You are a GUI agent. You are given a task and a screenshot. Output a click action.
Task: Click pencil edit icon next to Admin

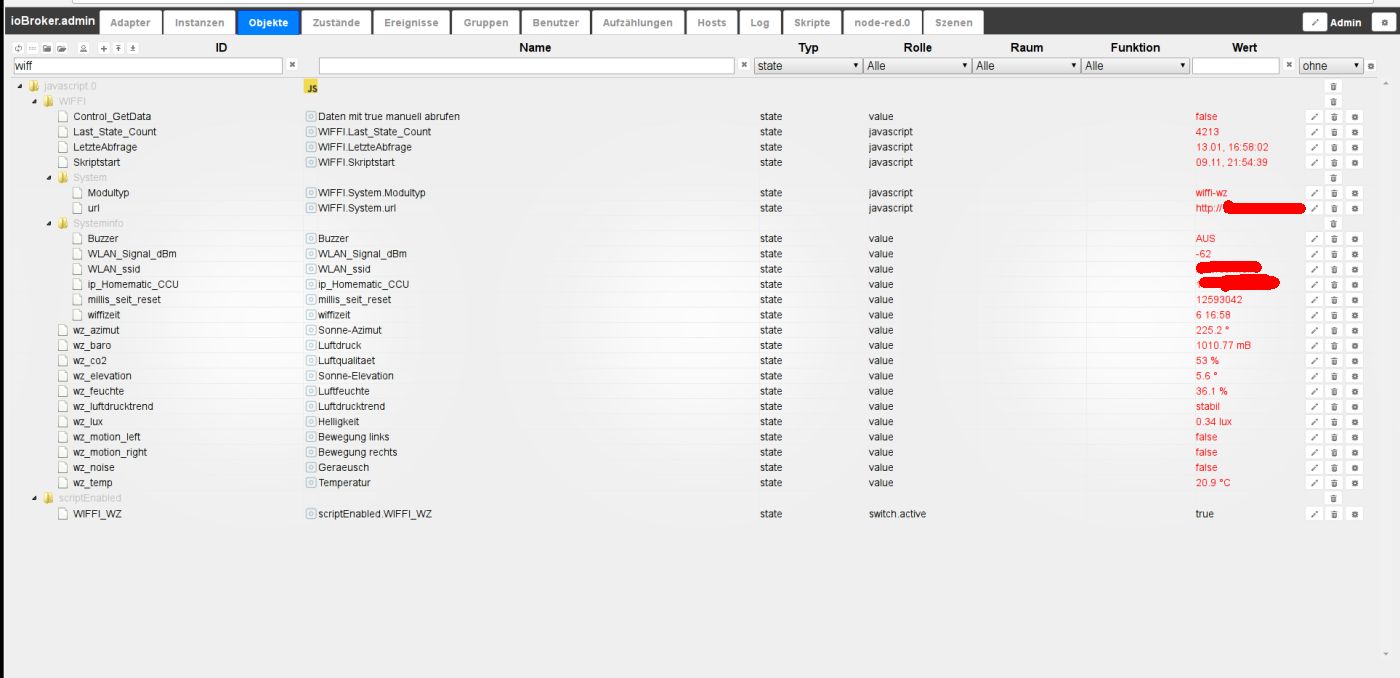pyautogui.click(x=1315, y=22)
